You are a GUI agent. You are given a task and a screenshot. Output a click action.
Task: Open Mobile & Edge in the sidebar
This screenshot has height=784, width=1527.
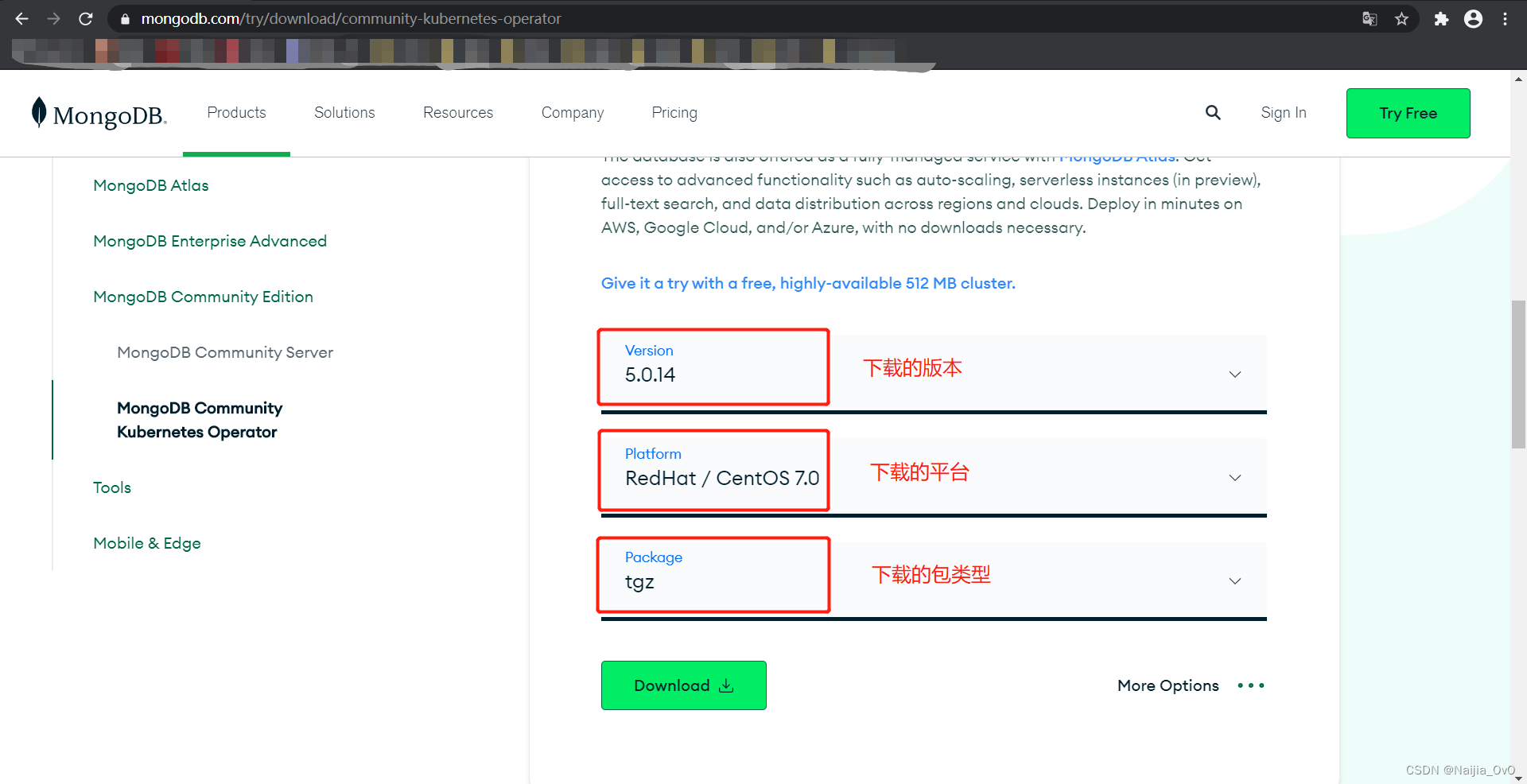[x=147, y=543]
